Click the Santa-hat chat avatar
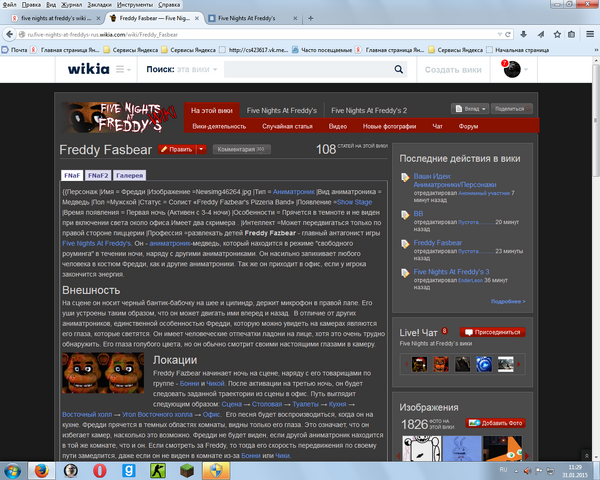 pyautogui.click(x=419, y=364)
